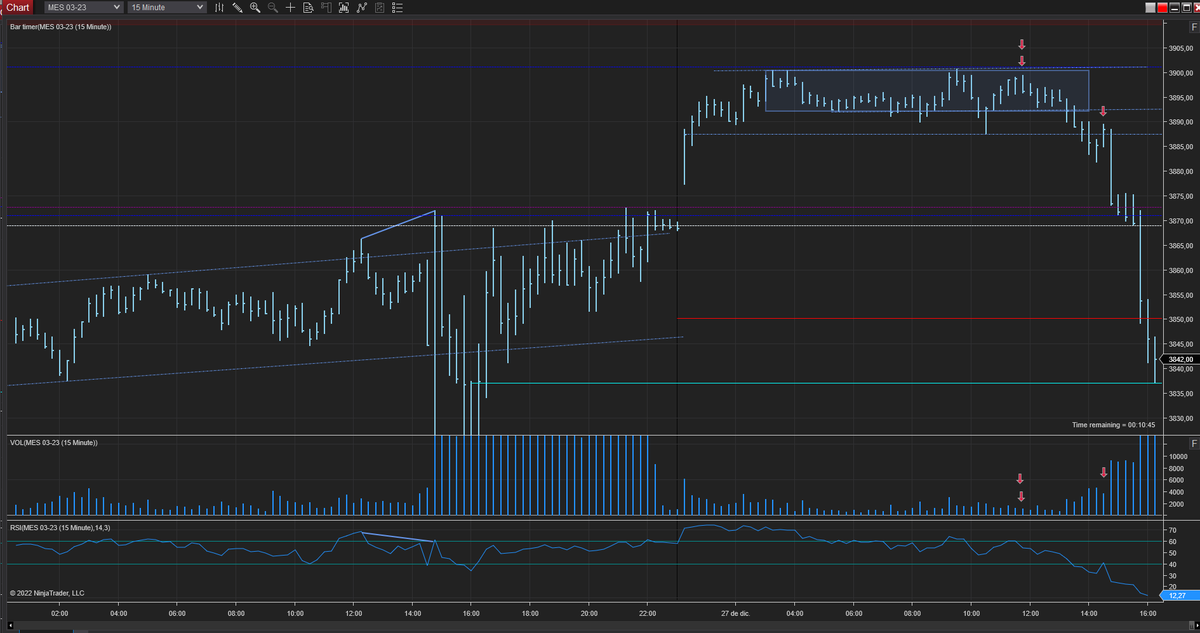Click the Time remaining countdown text

pyautogui.click(x=1113, y=425)
